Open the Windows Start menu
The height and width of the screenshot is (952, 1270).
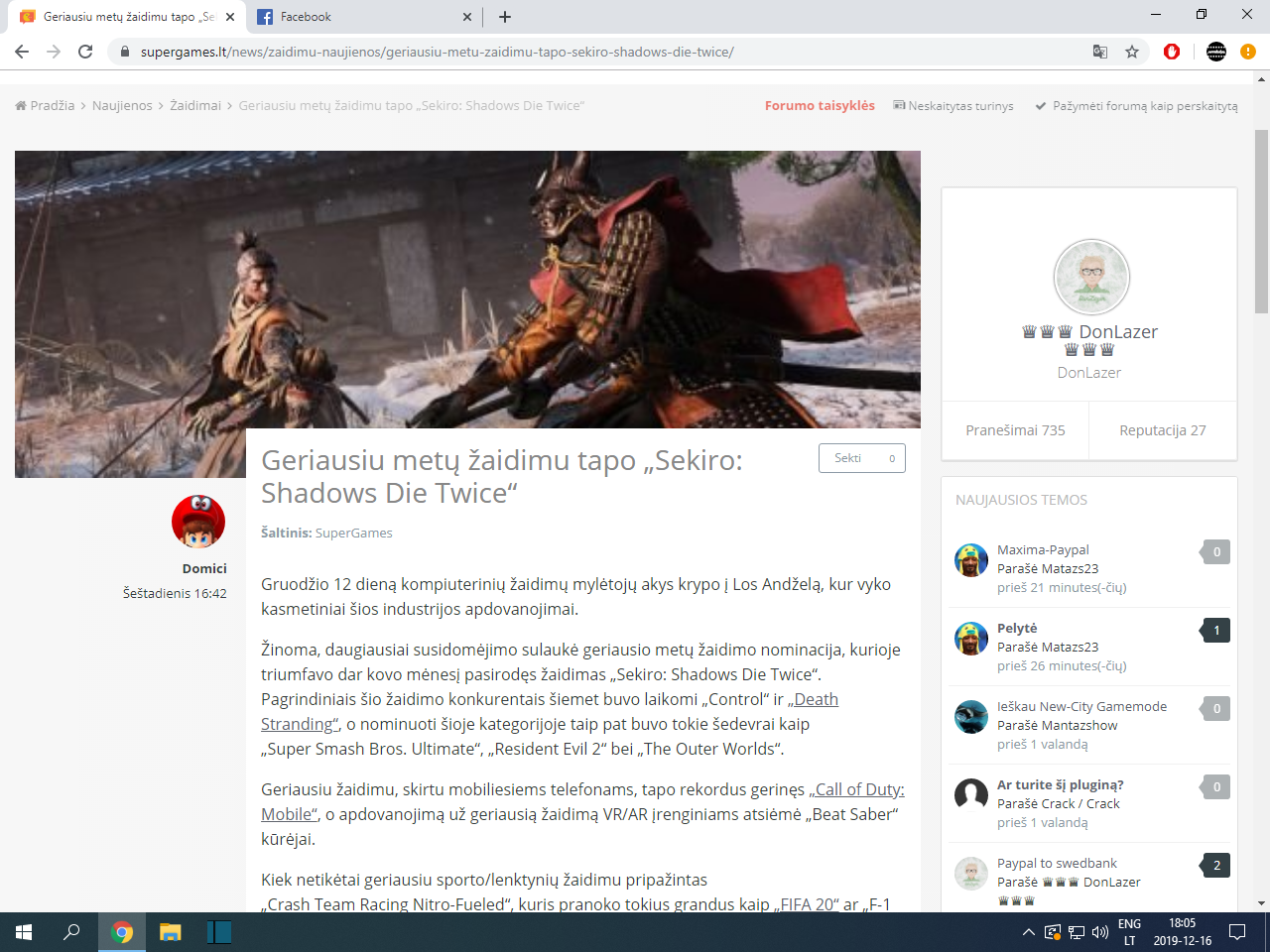click(x=24, y=932)
